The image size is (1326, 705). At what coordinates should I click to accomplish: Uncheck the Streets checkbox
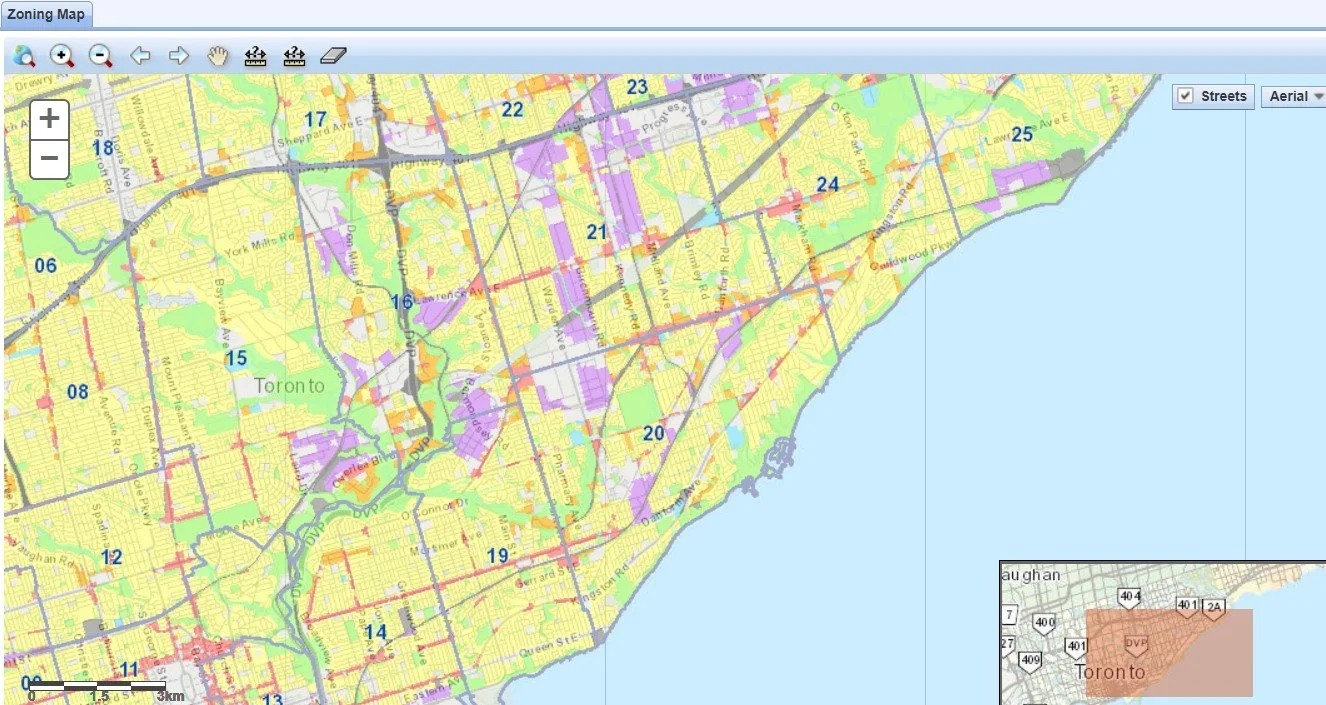pos(1186,96)
